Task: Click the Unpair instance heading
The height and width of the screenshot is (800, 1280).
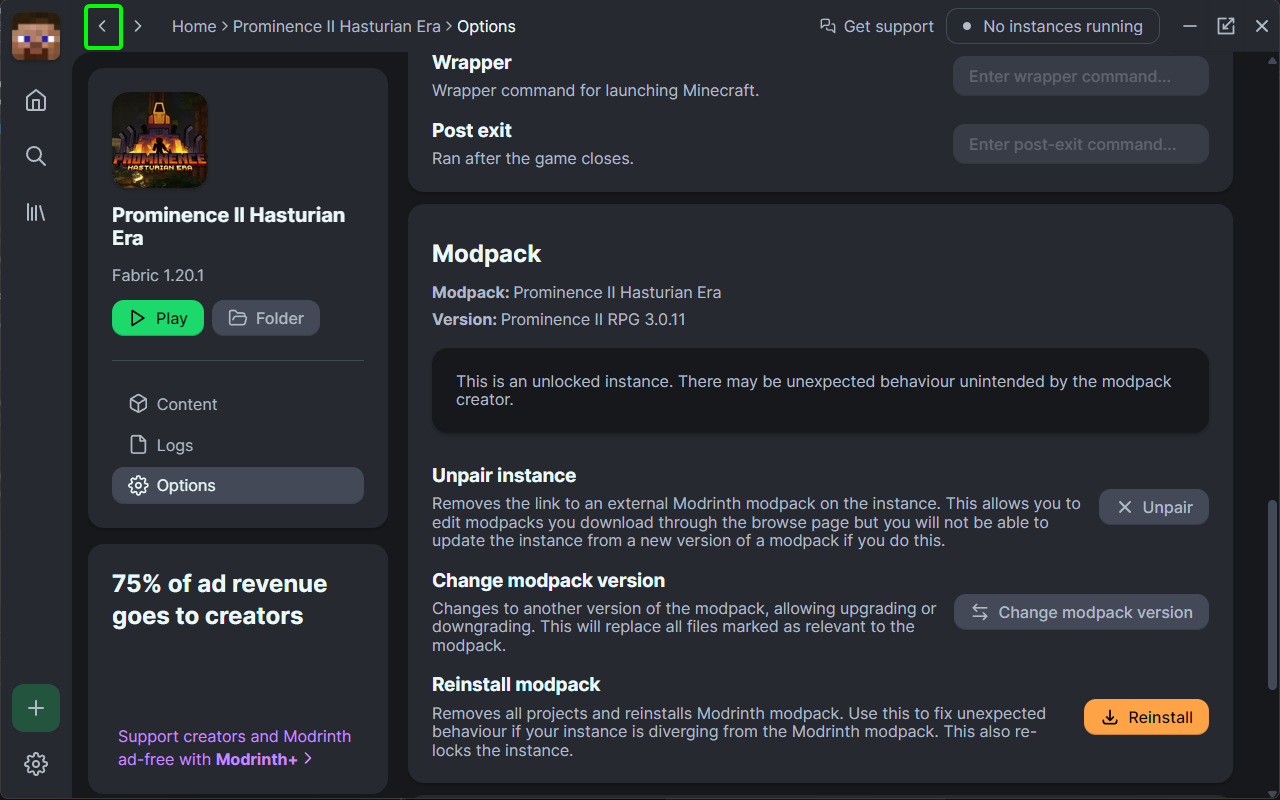Action: point(504,475)
